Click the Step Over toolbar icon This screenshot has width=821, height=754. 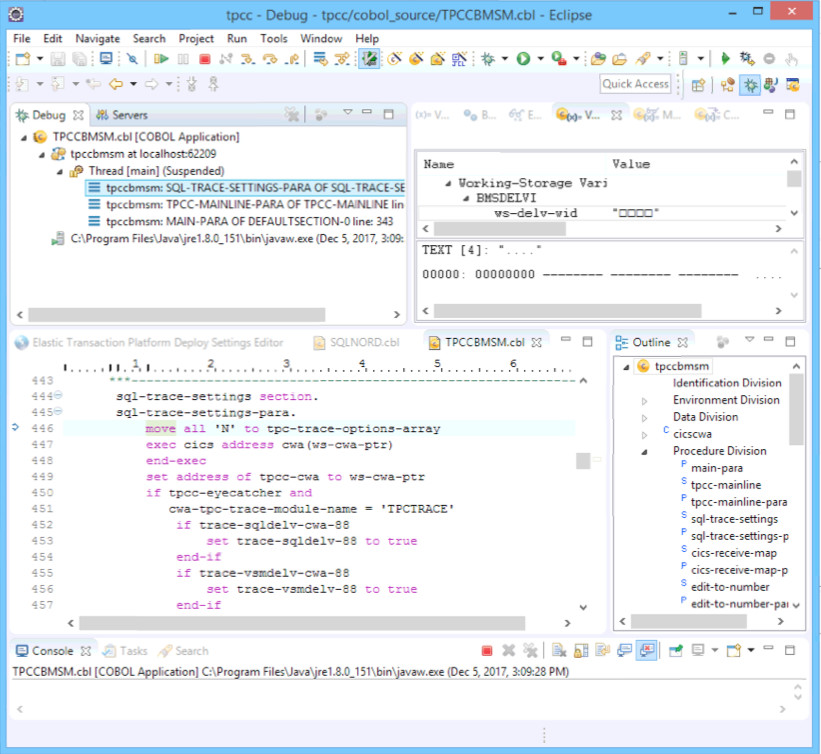click(x=270, y=59)
